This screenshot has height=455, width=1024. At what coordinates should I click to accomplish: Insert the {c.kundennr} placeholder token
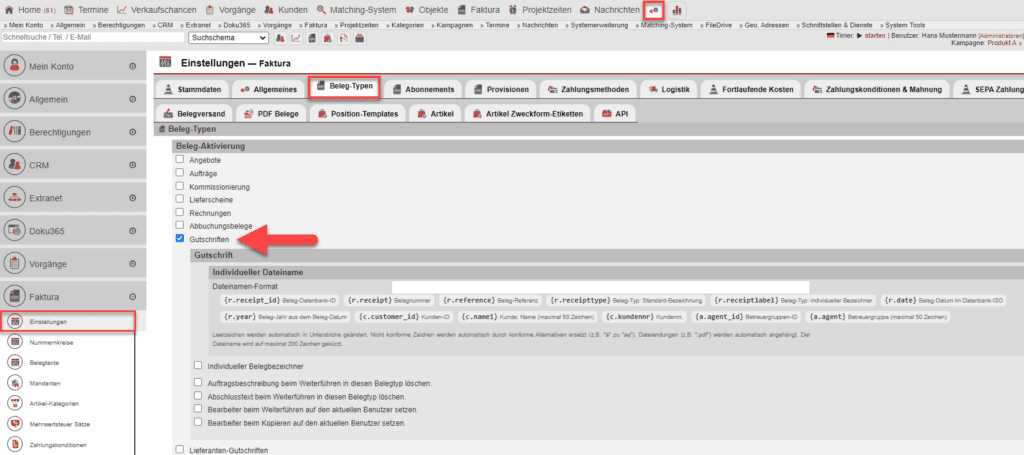click(x=645, y=317)
